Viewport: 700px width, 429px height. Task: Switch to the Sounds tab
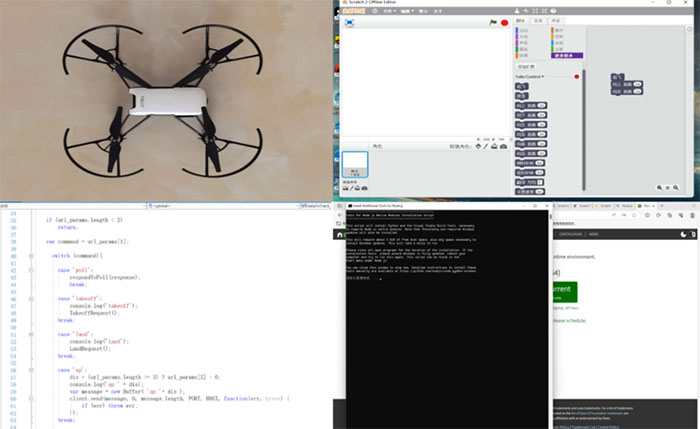557,19
